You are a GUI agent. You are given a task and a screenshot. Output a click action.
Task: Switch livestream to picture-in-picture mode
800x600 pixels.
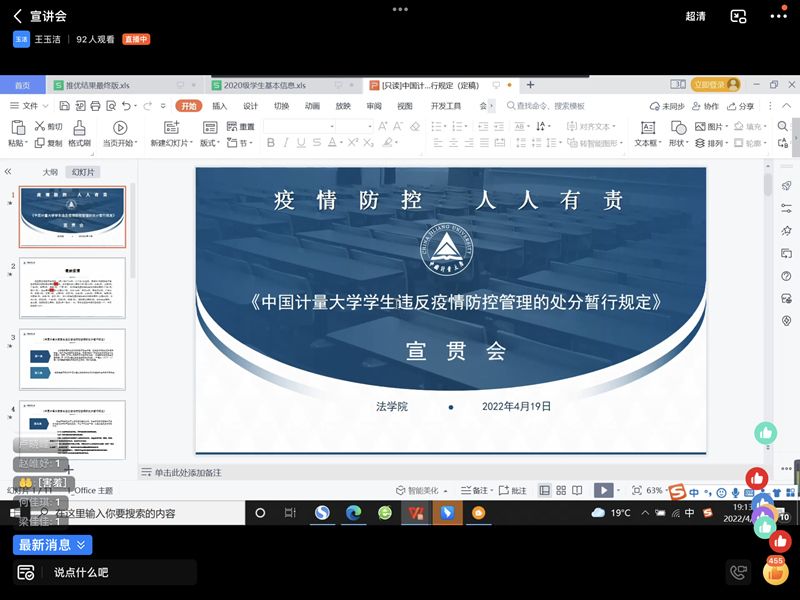point(738,16)
